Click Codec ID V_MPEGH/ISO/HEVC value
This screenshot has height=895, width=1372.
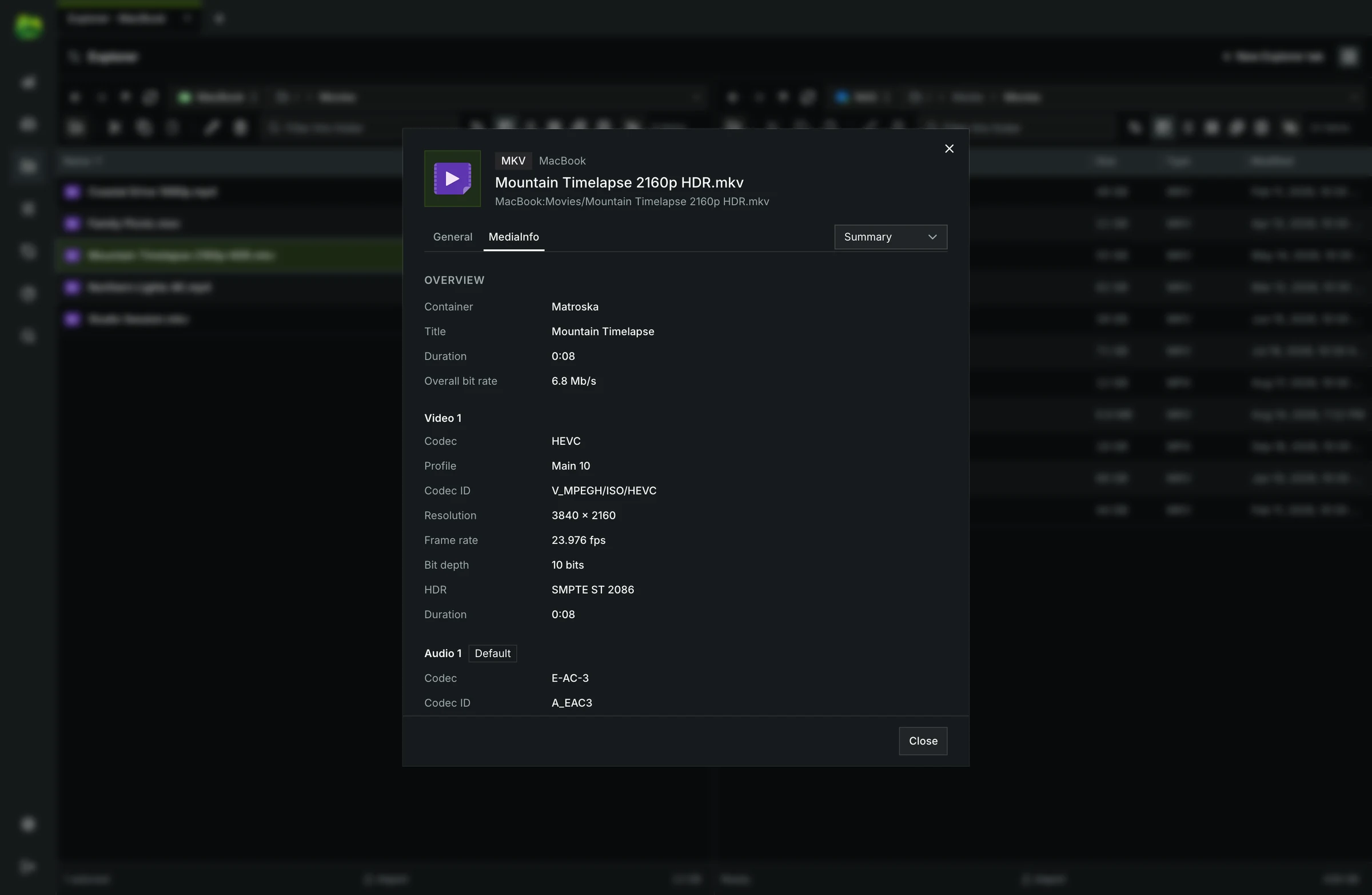tap(604, 491)
